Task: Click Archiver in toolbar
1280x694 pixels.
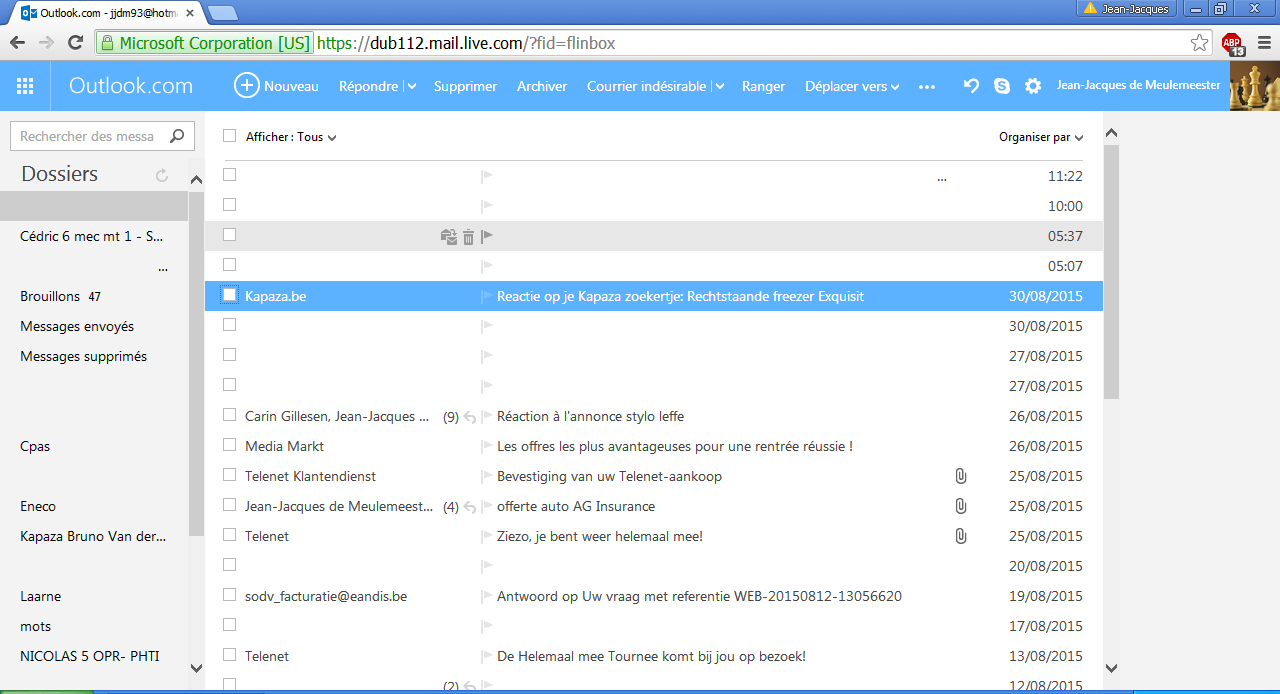Action: tap(542, 87)
